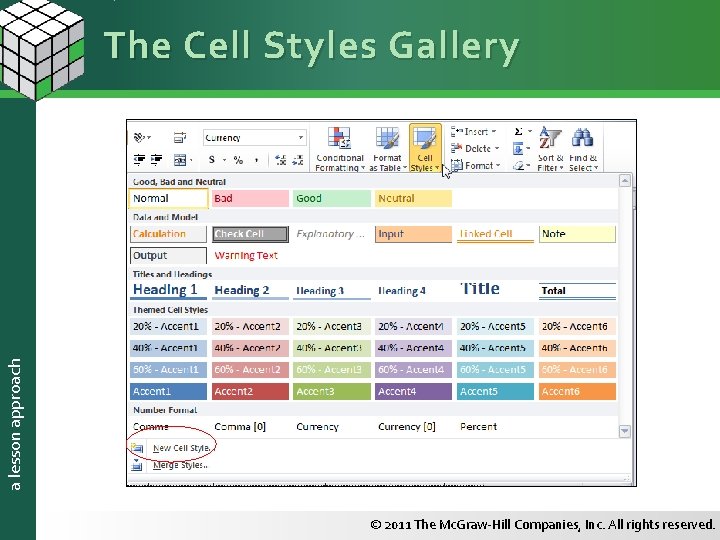720x540 pixels.
Task: Click the Comma Style icon
Action: coord(256,160)
